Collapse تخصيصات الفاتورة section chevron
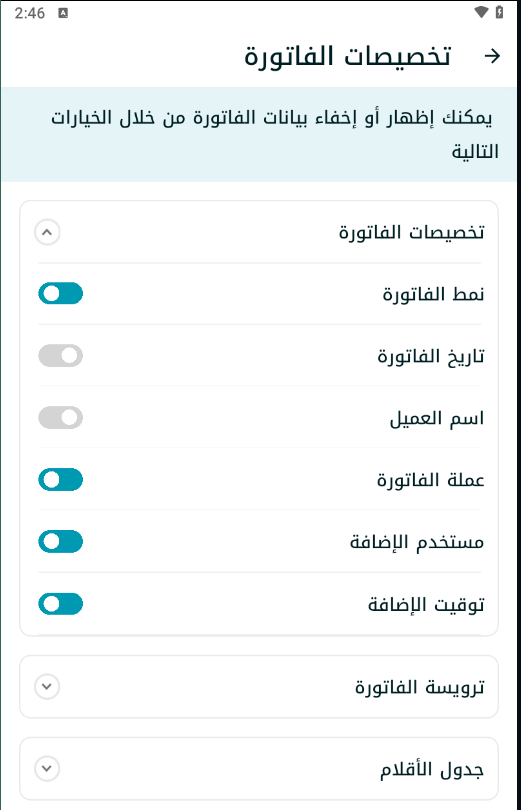This screenshot has height=810, width=521. pos(47,232)
